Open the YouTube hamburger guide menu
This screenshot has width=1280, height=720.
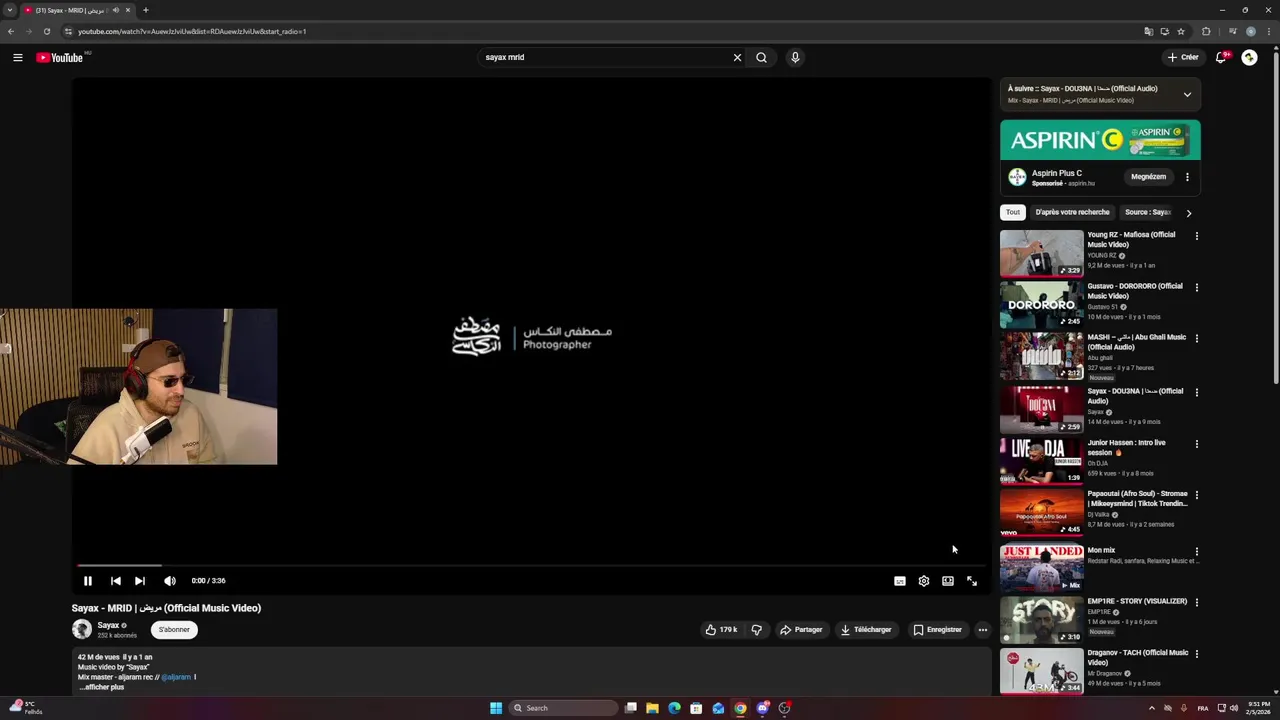[x=17, y=57]
